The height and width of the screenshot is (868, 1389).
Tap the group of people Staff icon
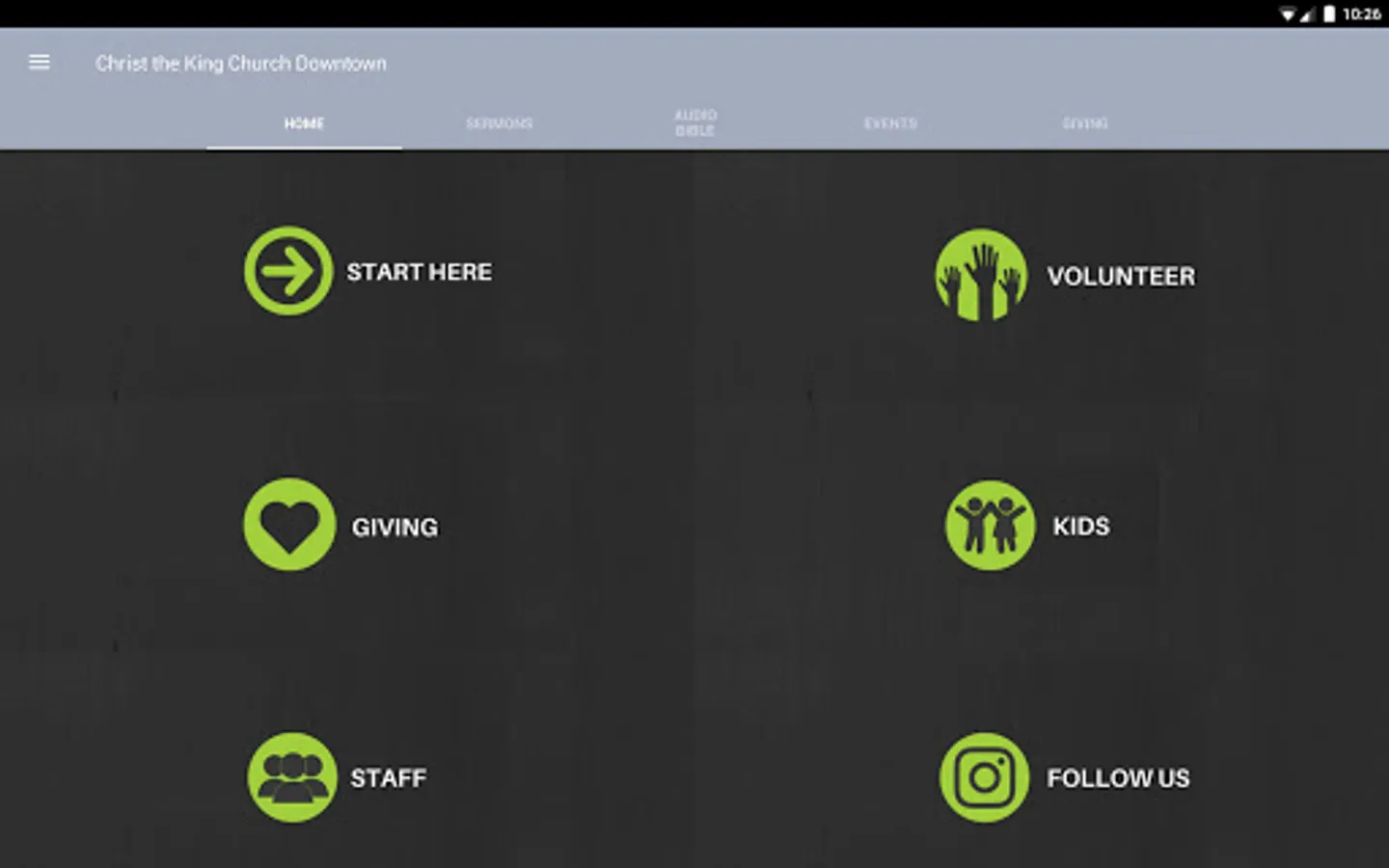(x=292, y=777)
